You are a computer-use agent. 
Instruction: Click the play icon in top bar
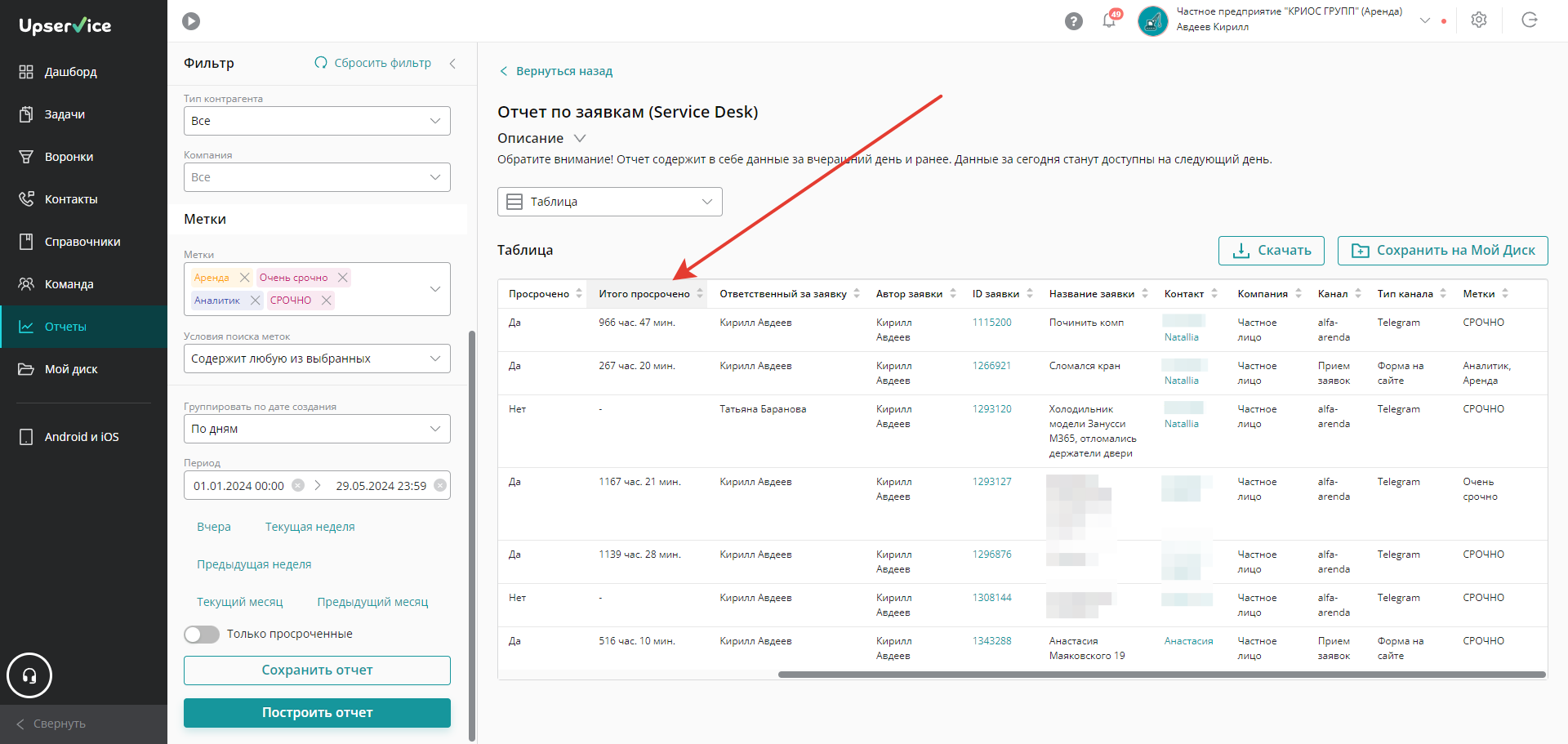point(191,21)
